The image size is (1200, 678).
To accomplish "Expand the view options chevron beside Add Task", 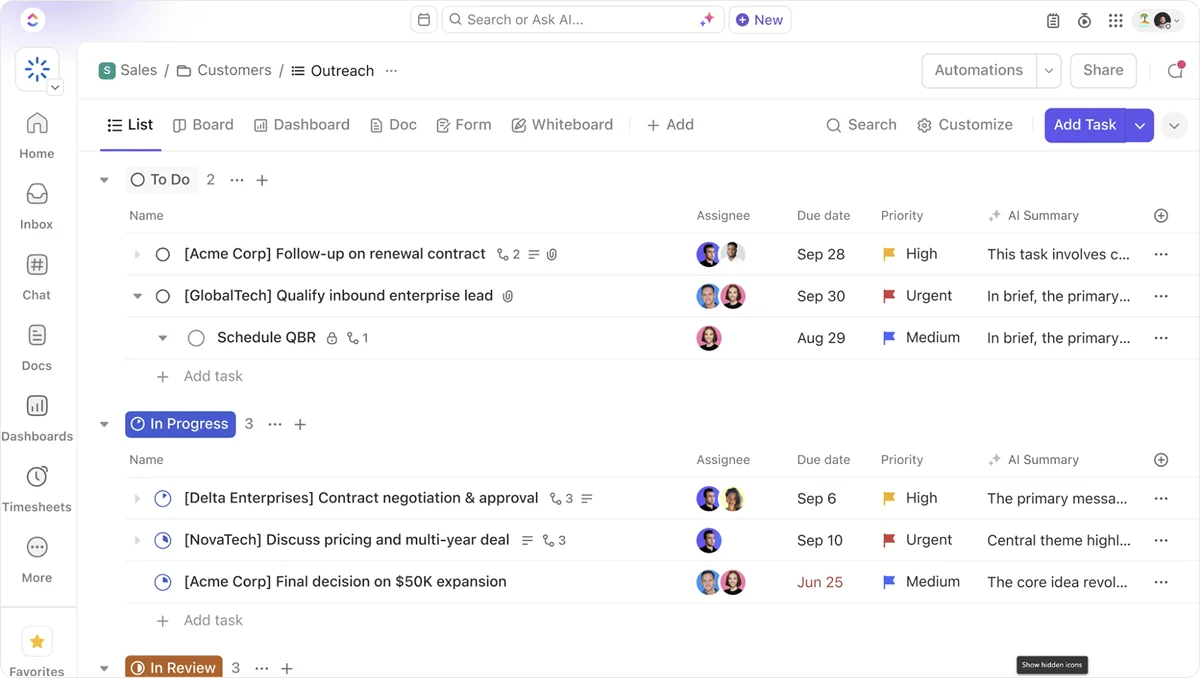I will pyautogui.click(x=1174, y=125).
